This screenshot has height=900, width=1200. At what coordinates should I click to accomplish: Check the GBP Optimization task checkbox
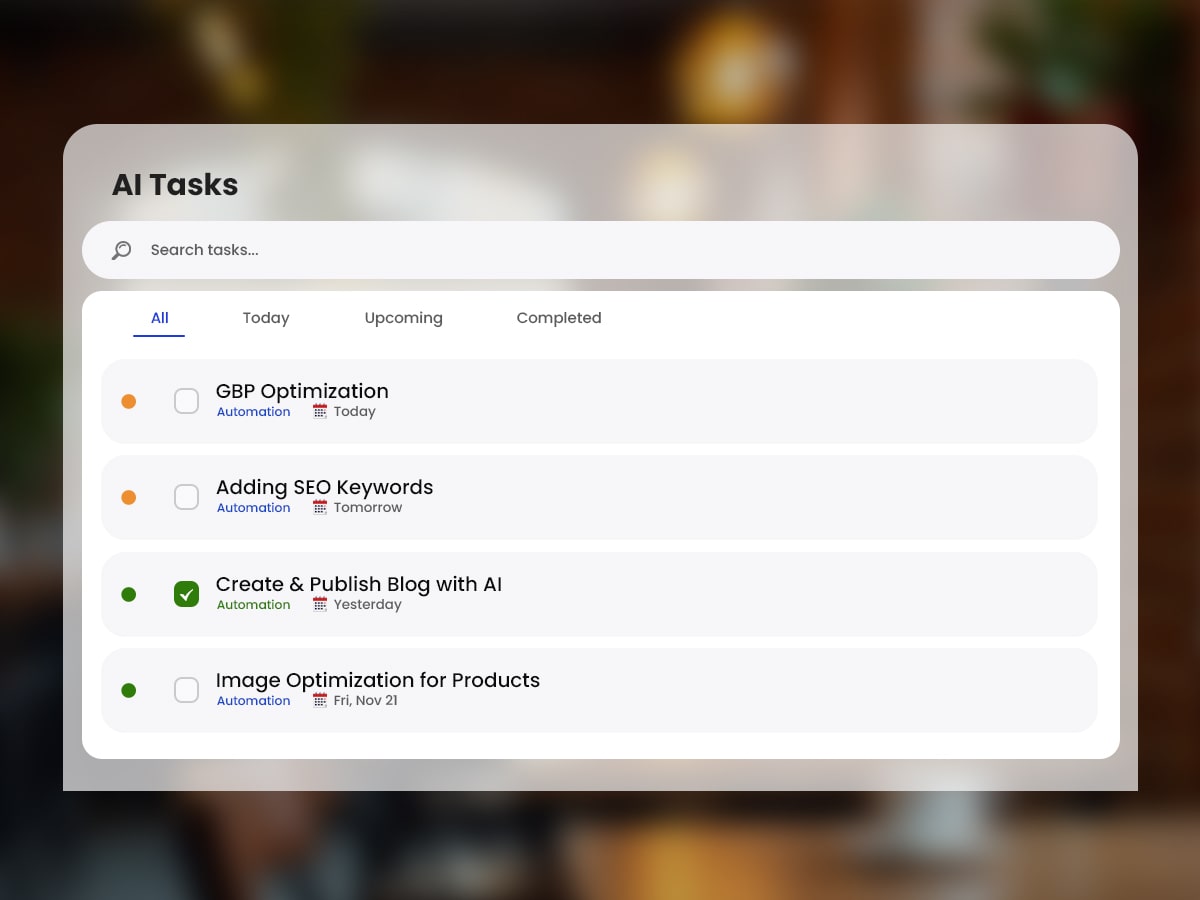coord(186,401)
